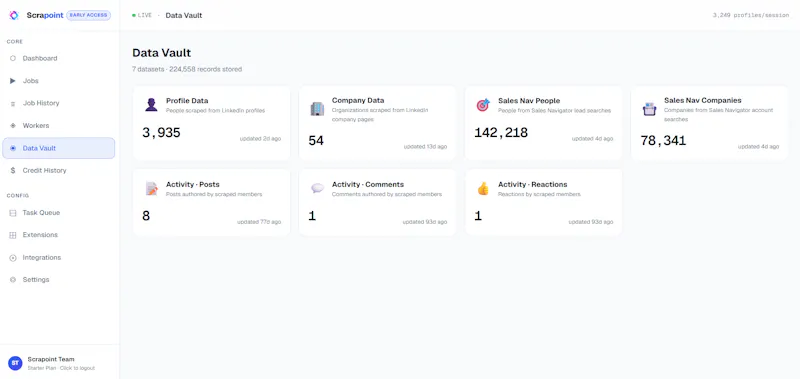Click the Data Vault breadcrumb in top bar
The image size is (800, 379).
[x=184, y=15]
